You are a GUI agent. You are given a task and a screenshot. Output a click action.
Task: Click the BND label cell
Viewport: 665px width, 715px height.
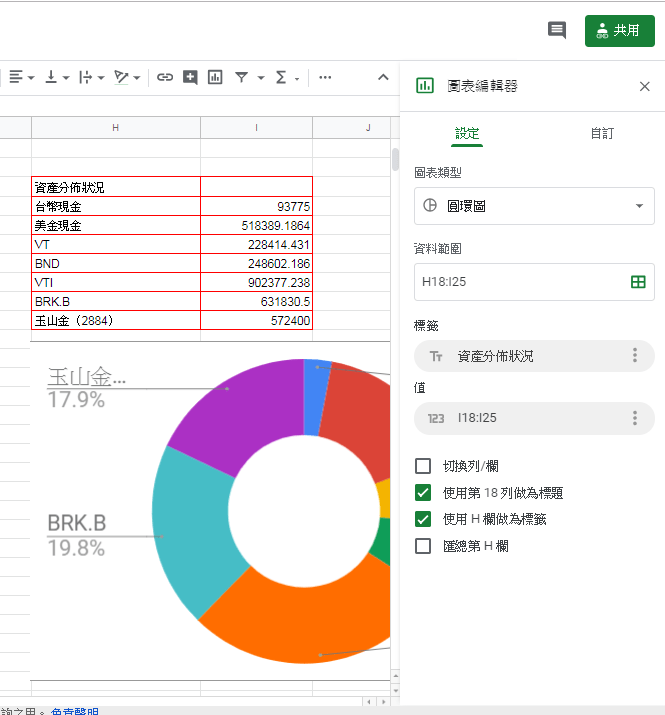tap(116, 264)
